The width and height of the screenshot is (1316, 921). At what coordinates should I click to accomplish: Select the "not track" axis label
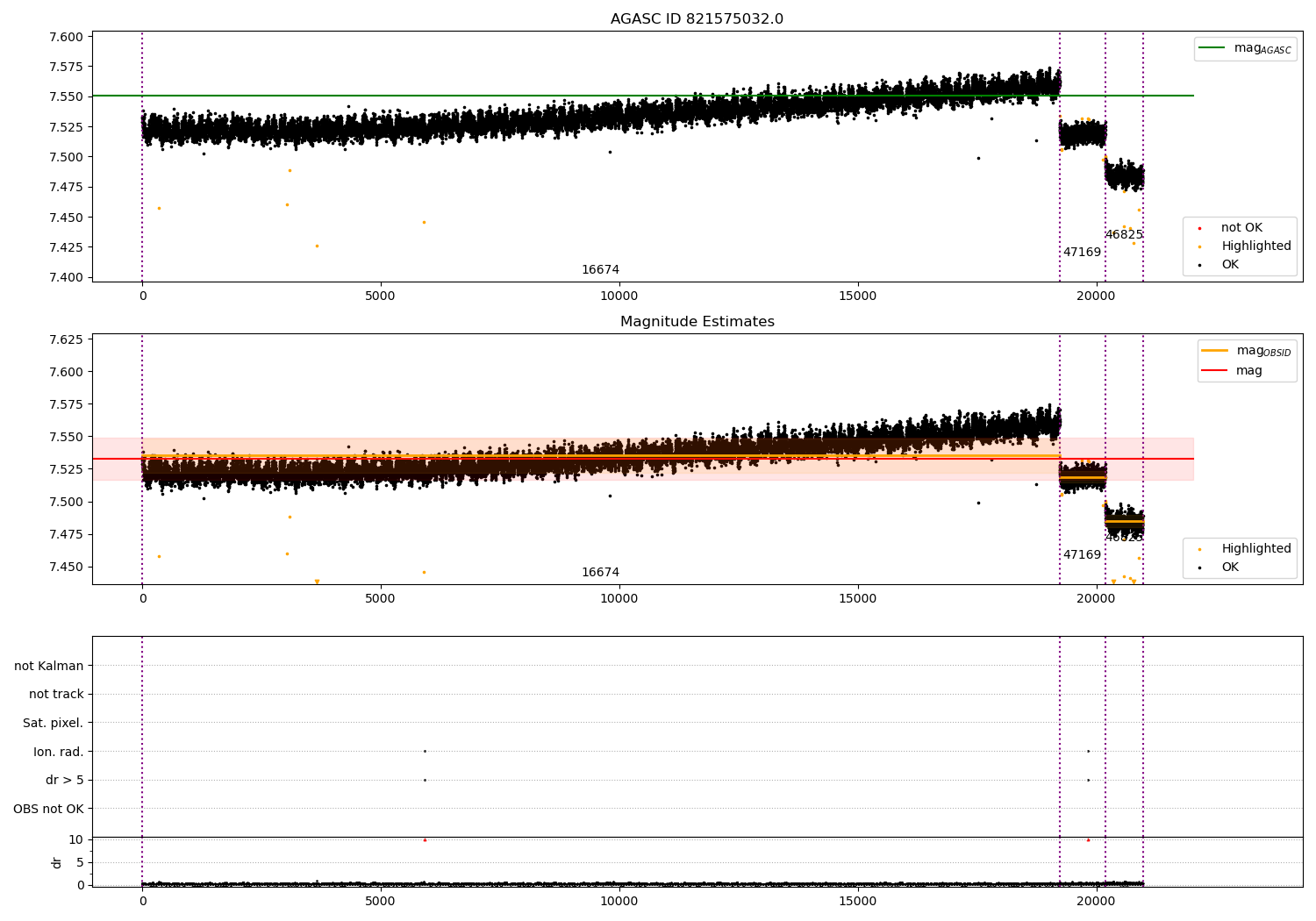click(x=56, y=695)
